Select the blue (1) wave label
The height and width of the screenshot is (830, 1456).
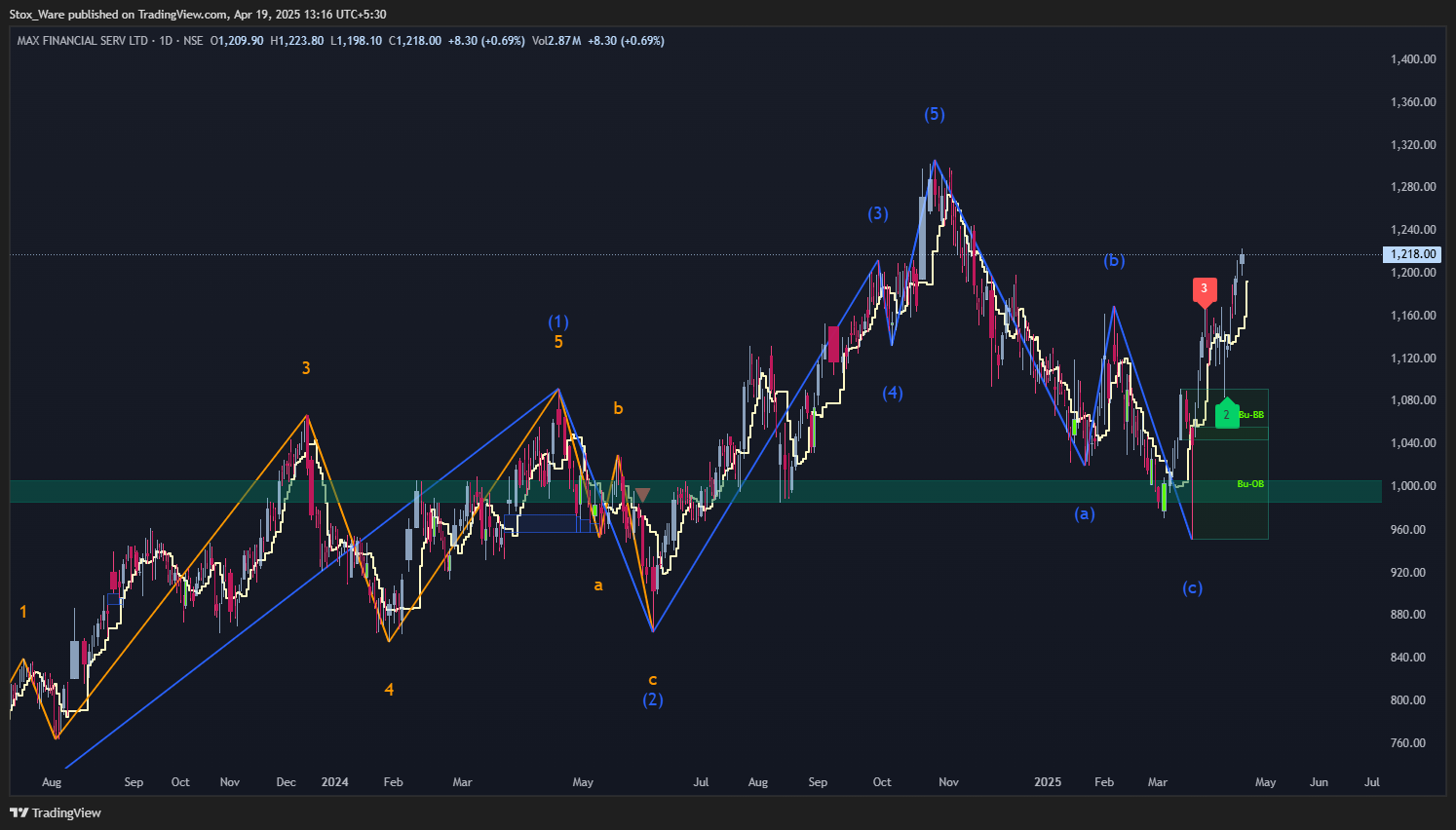pos(558,321)
